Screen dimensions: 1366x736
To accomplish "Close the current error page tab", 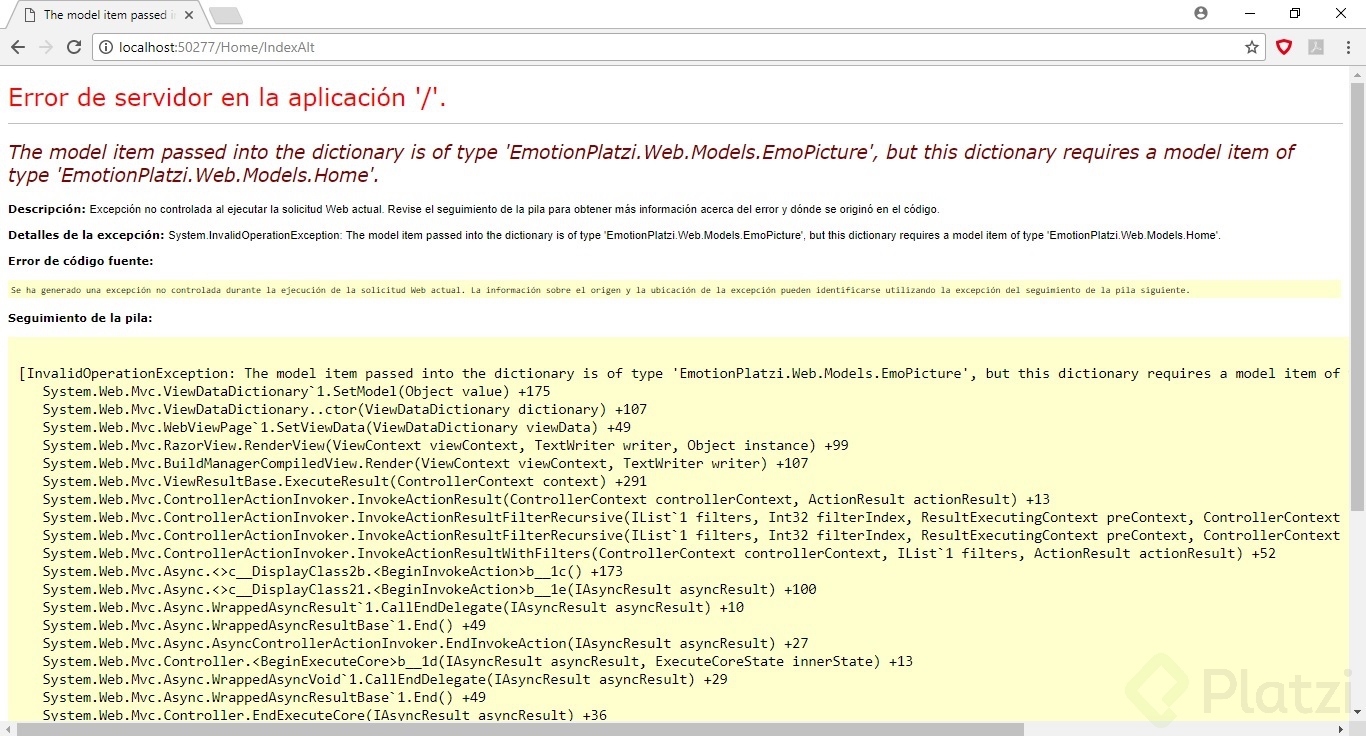I will [x=188, y=14].
